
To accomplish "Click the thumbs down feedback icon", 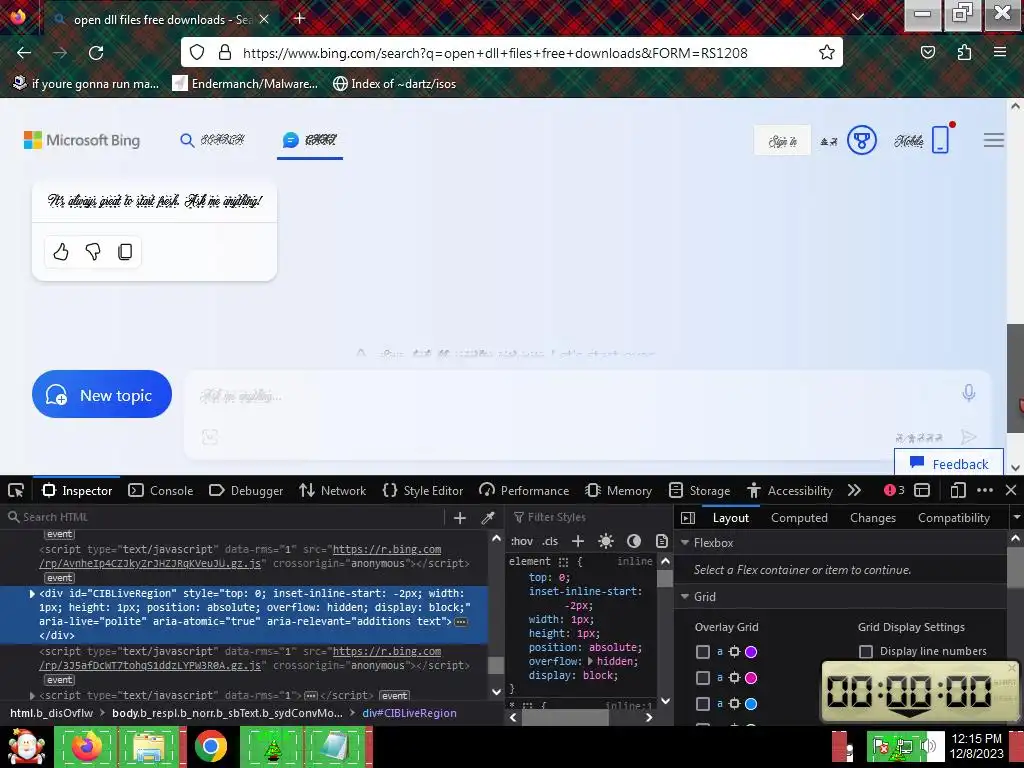I will [x=93, y=252].
